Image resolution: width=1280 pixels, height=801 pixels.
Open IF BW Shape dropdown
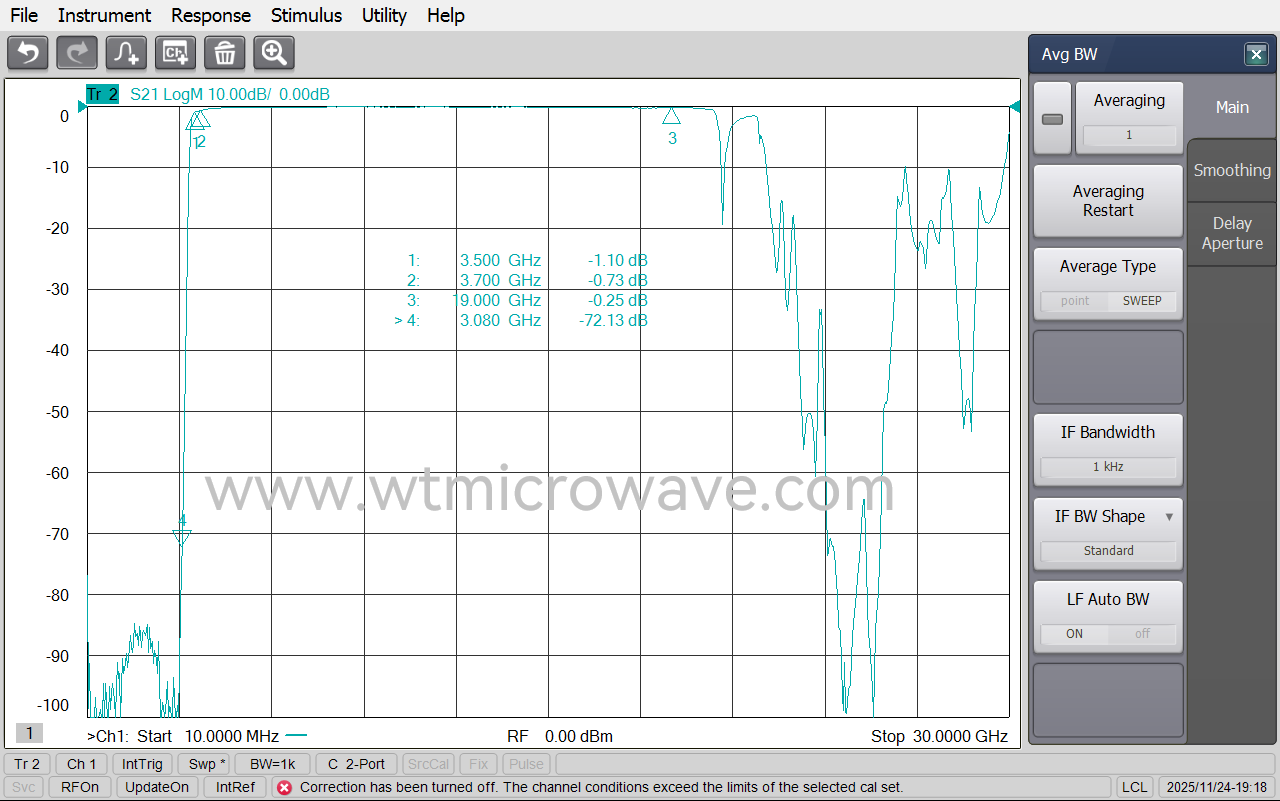pyautogui.click(x=1108, y=535)
